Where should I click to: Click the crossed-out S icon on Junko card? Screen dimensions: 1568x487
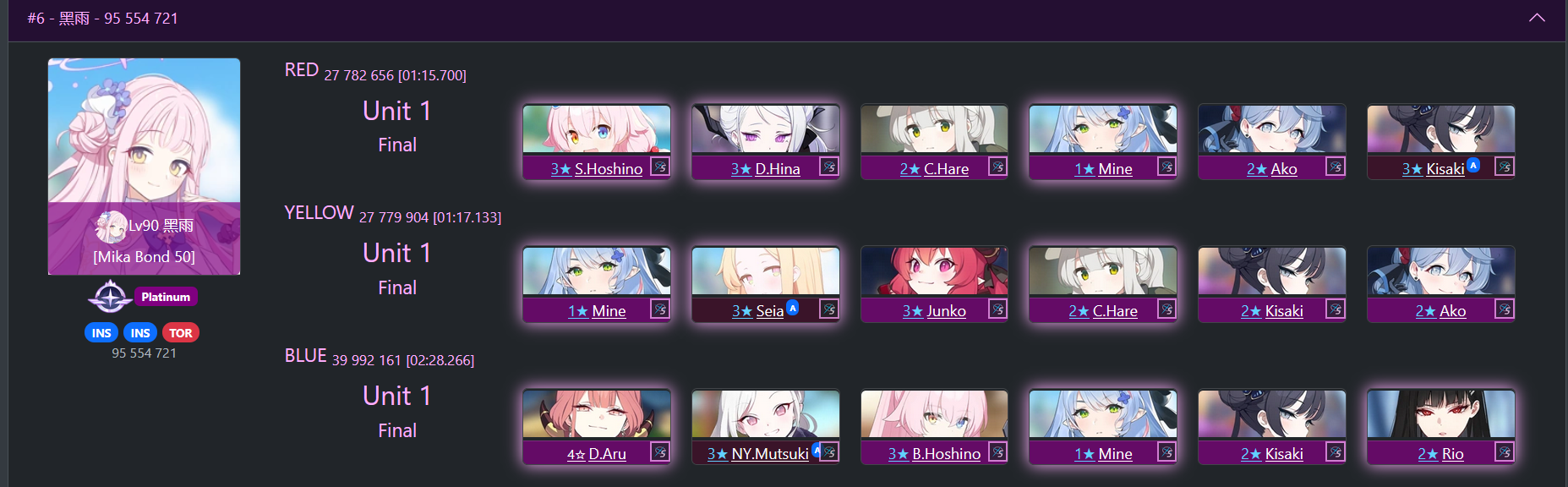coord(998,309)
